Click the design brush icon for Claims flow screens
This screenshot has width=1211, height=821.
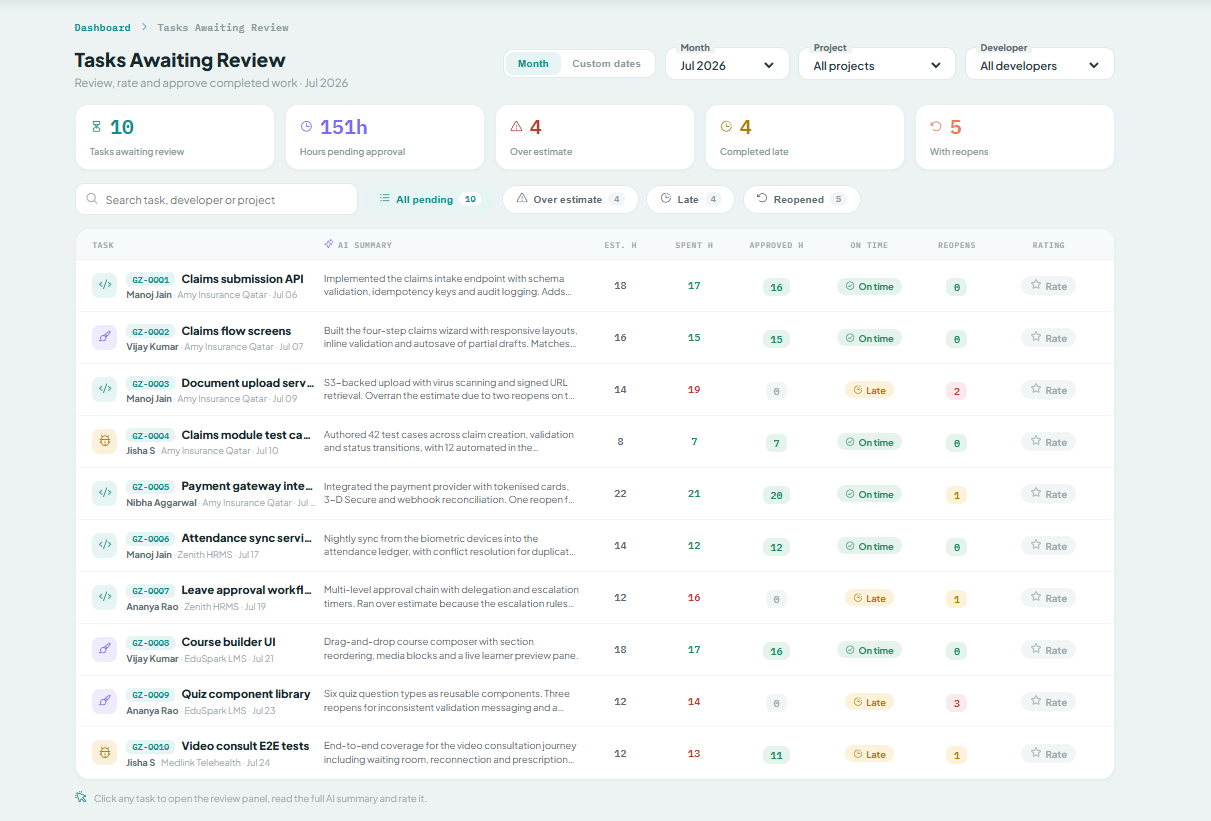[x=104, y=338]
